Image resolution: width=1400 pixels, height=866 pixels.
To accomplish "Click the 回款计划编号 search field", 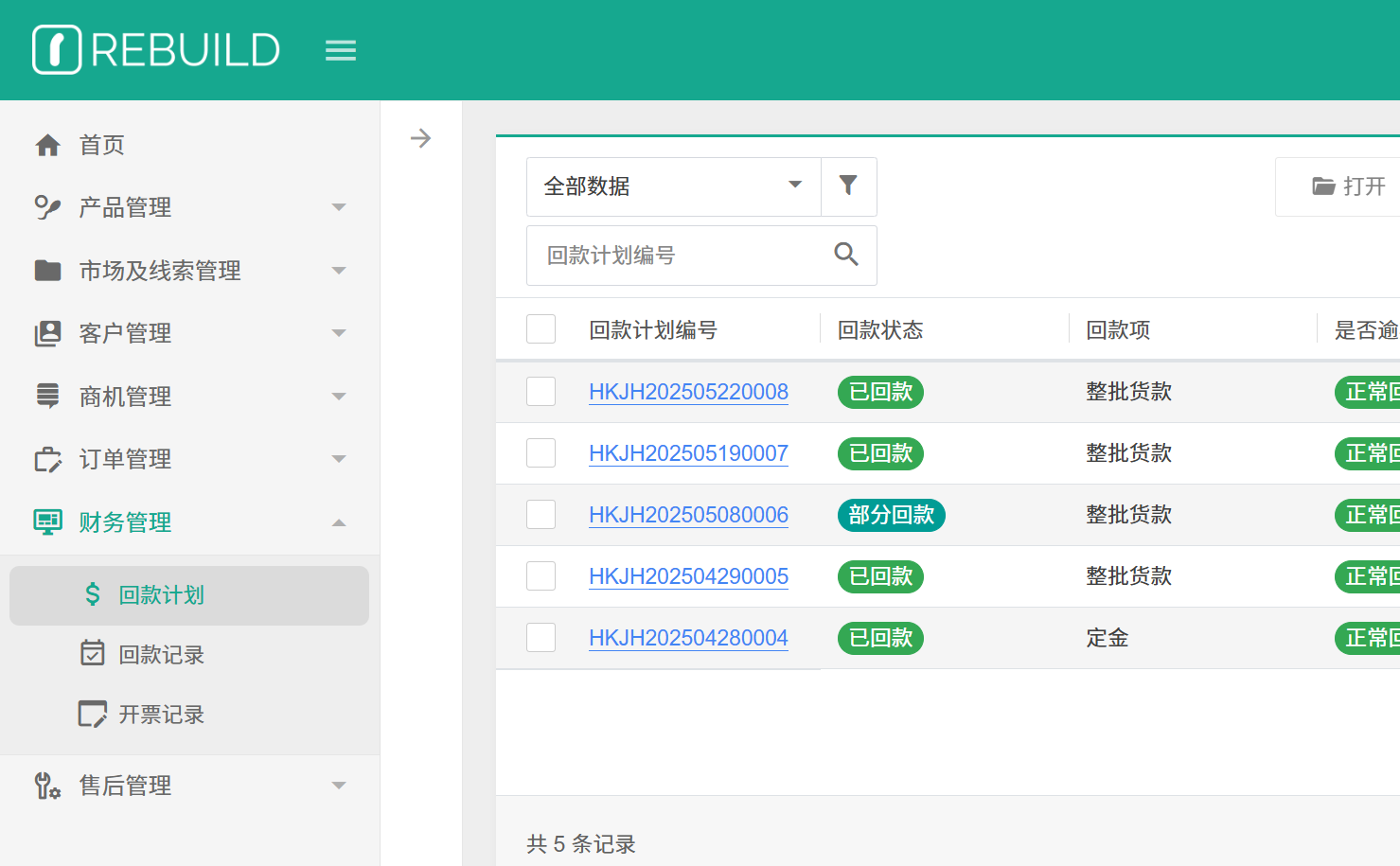I will (x=677, y=256).
